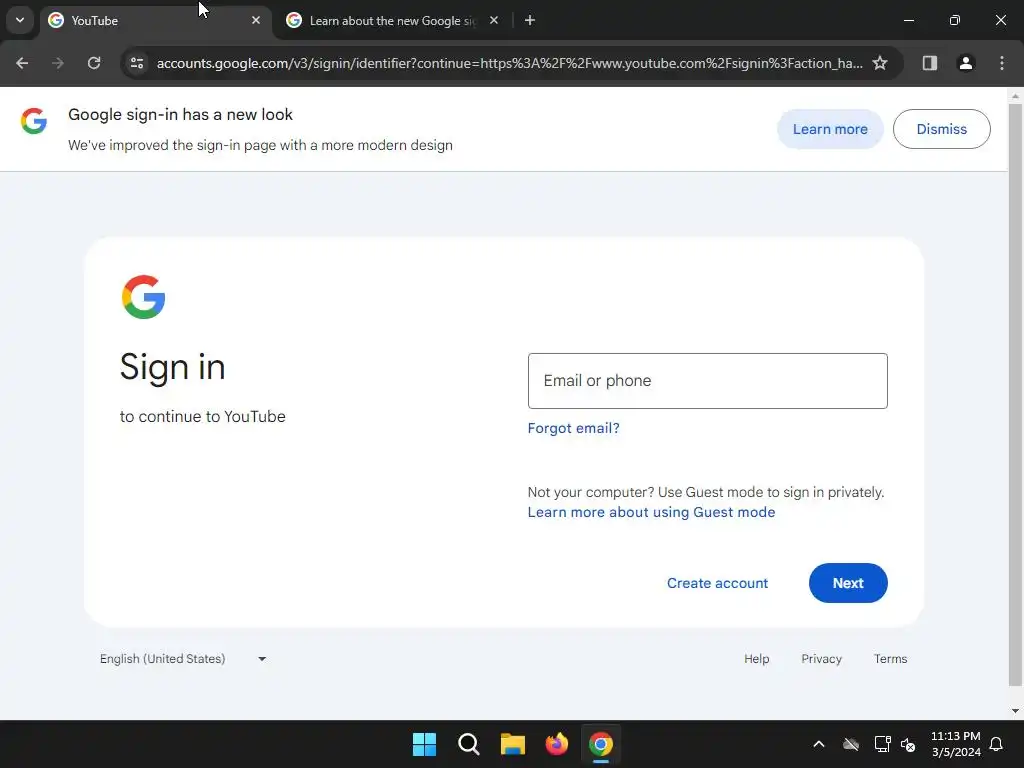Click the browser back arrow
This screenshot has width=1024, height=768.
[x=22, y=63]
